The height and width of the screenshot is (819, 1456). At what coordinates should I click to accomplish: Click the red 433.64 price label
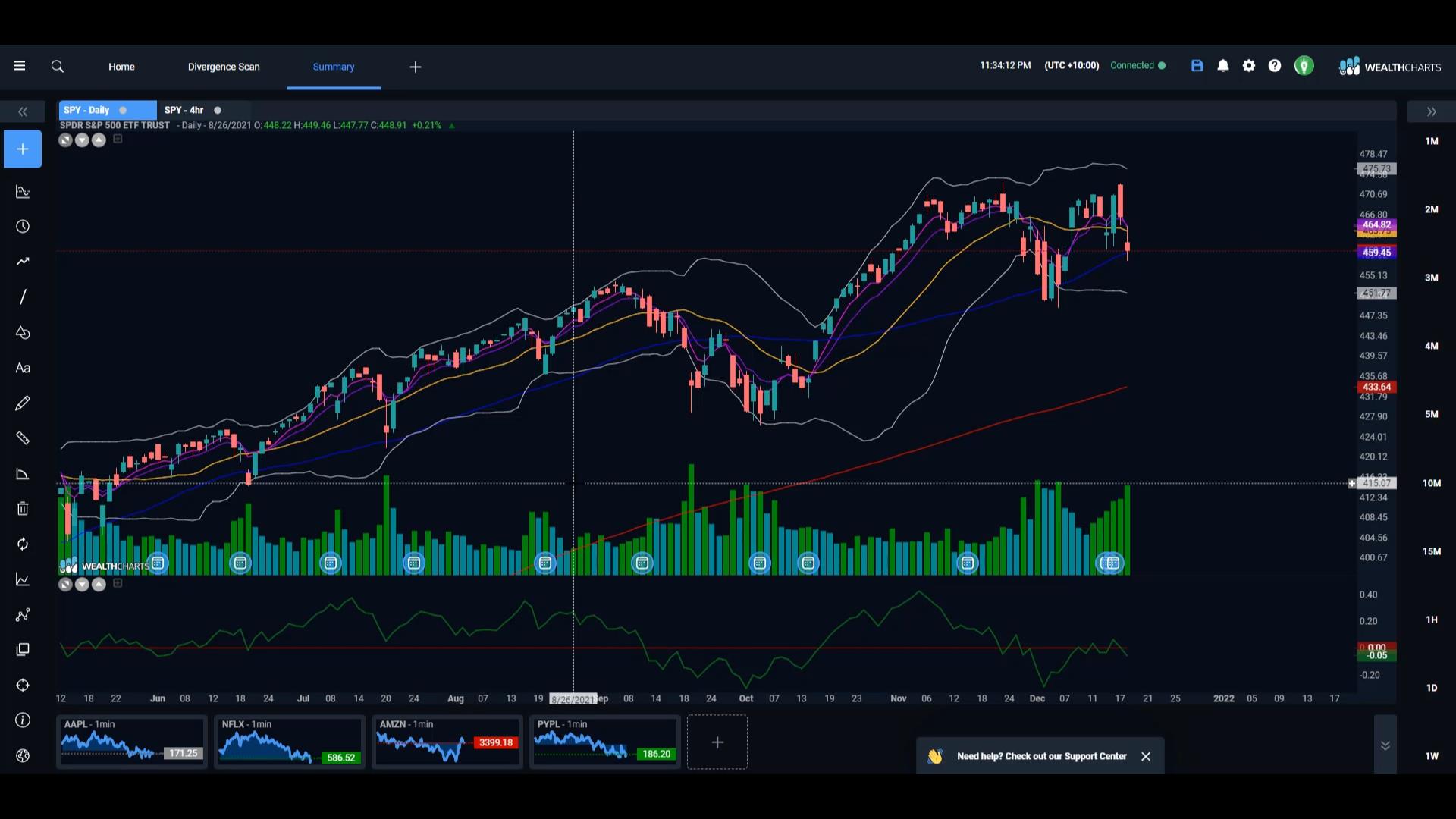point(1376,387)
